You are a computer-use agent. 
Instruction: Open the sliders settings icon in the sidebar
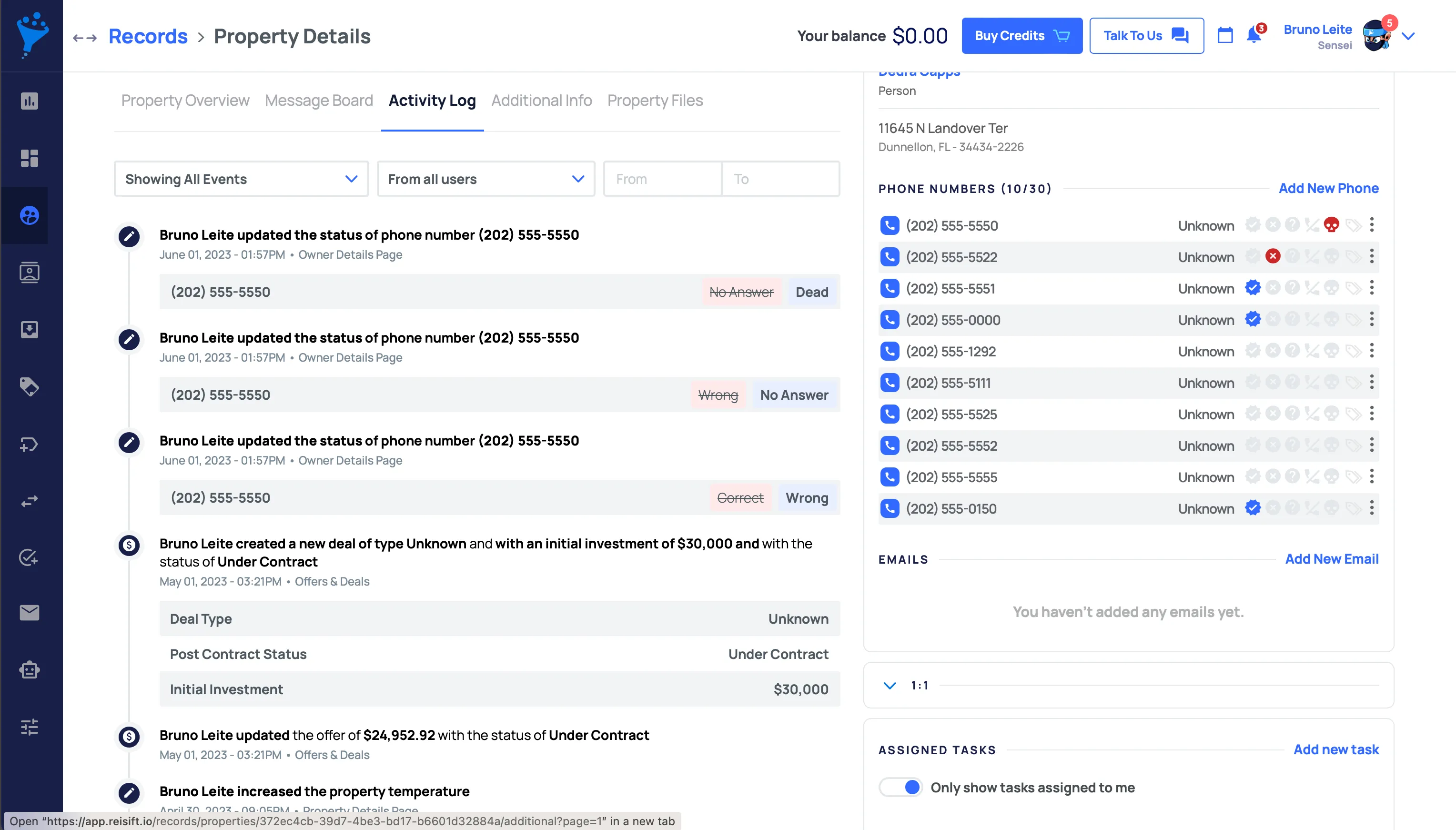coord(29,727)
